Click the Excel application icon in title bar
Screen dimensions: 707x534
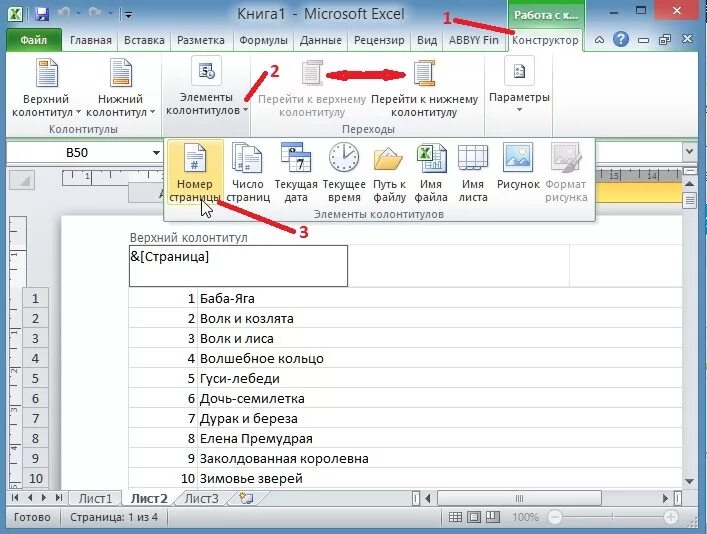(15, 14)
